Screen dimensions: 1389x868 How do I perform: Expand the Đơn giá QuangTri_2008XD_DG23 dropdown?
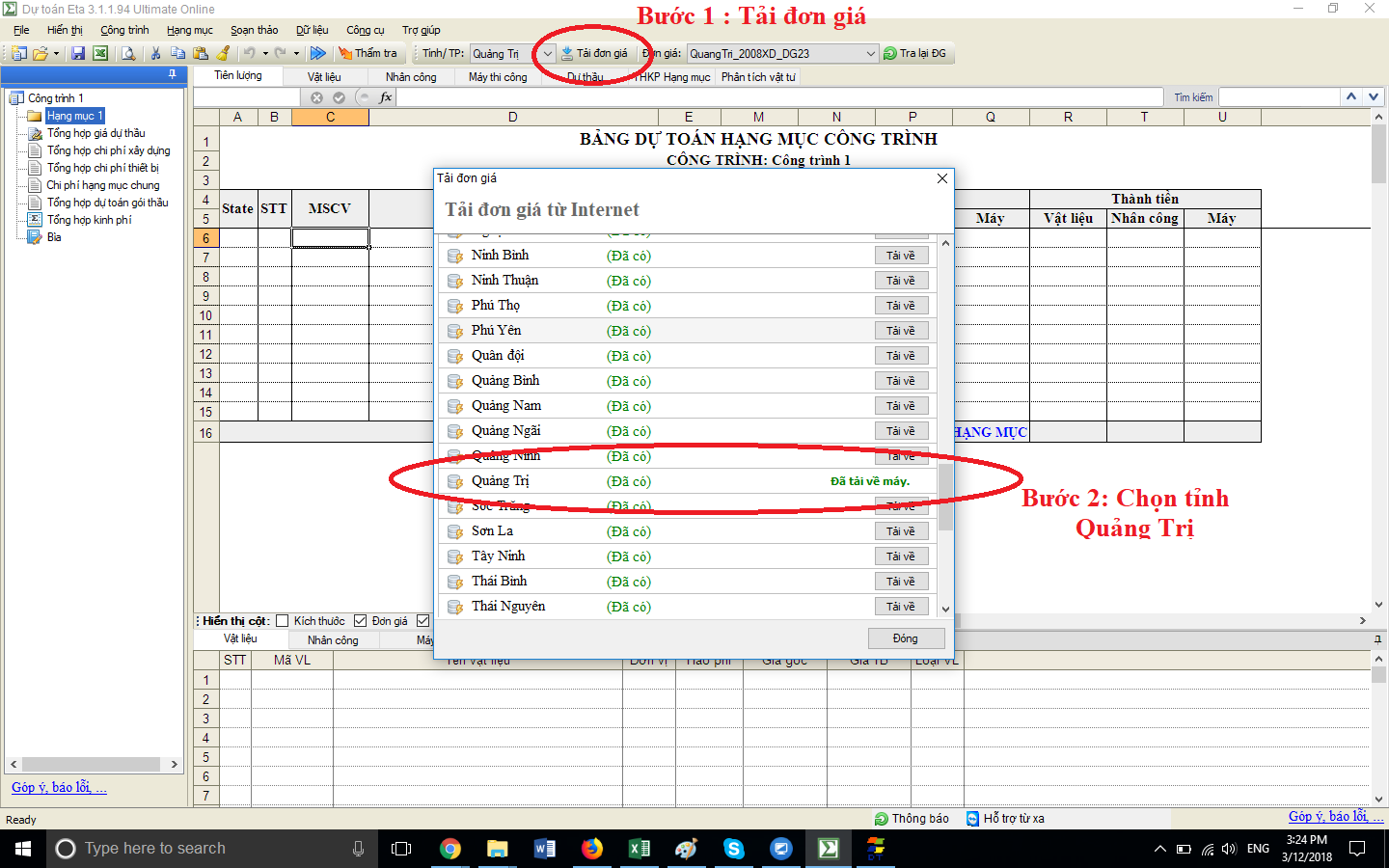pyautogui.click(x=870, y=54)
